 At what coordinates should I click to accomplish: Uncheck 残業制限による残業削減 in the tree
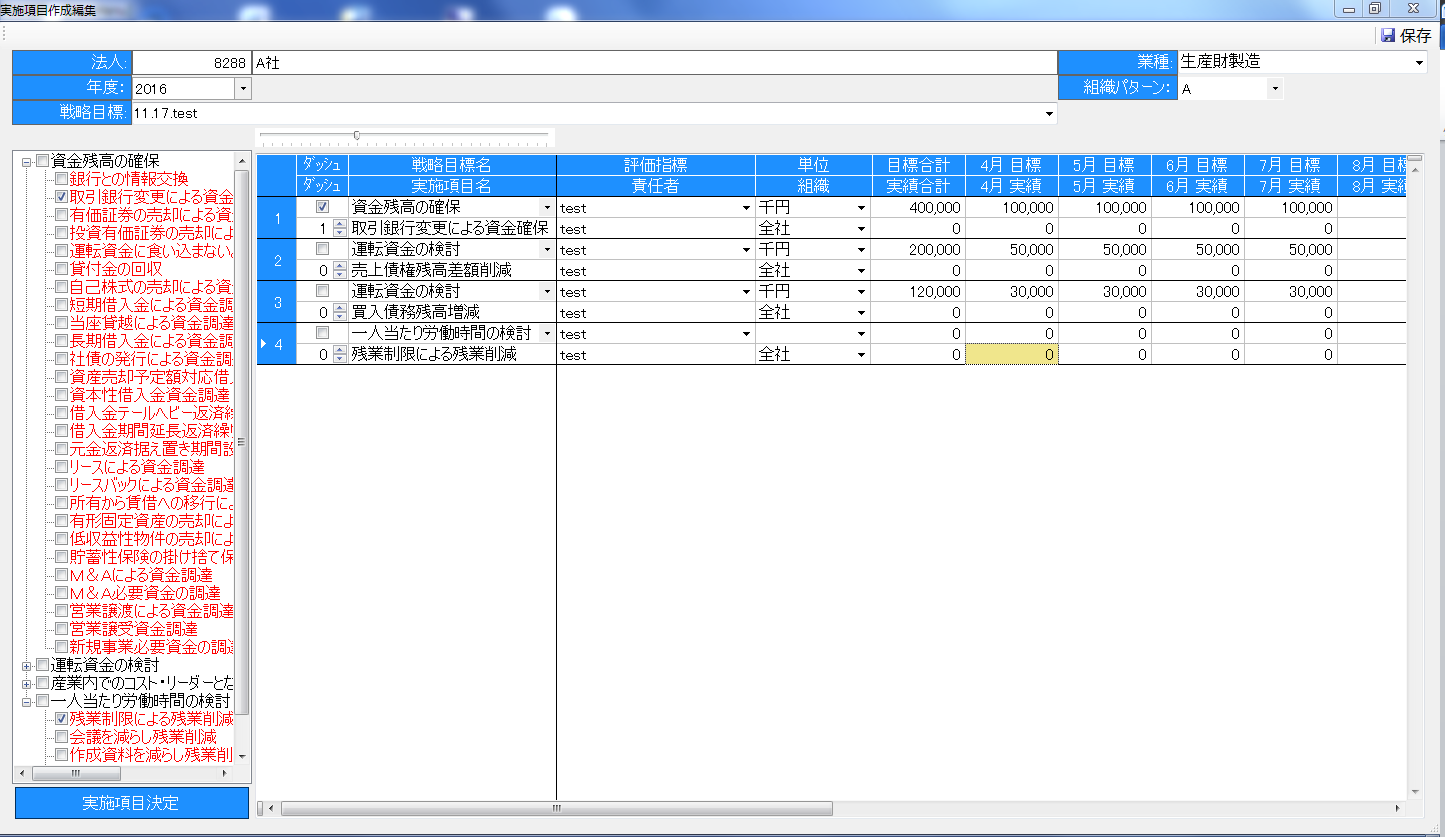(62, 719)
